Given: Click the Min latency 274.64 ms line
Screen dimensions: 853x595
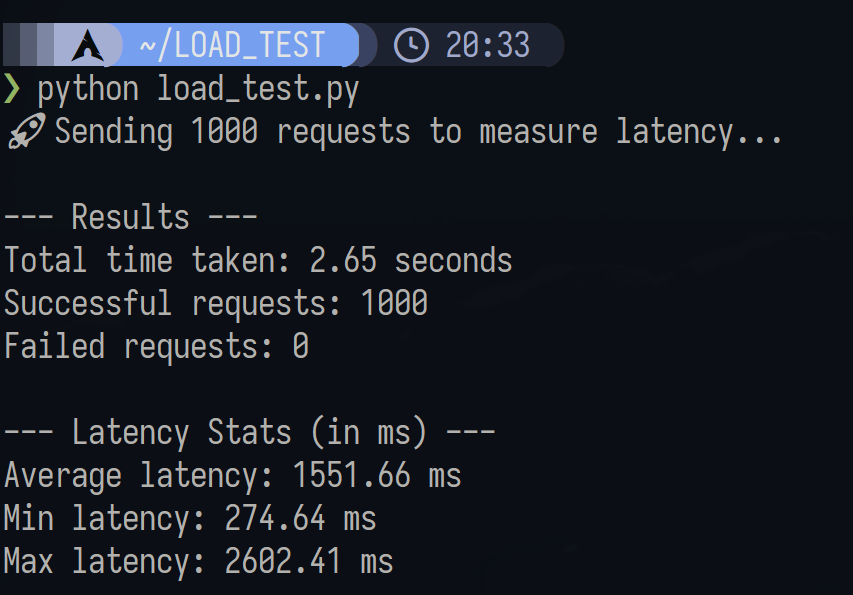Looking at the screenshot, I should point(190,519).
